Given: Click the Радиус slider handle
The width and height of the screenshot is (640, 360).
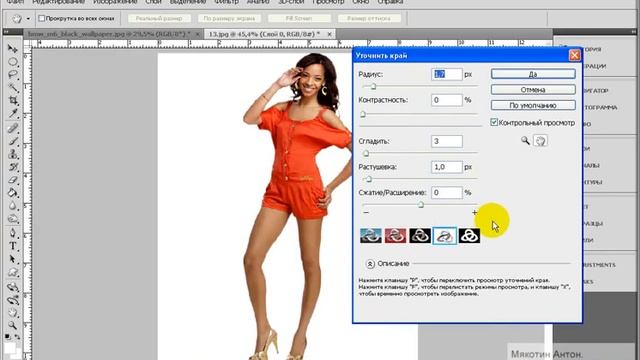Looking at the screenshot, I should [x=373, y=87].
